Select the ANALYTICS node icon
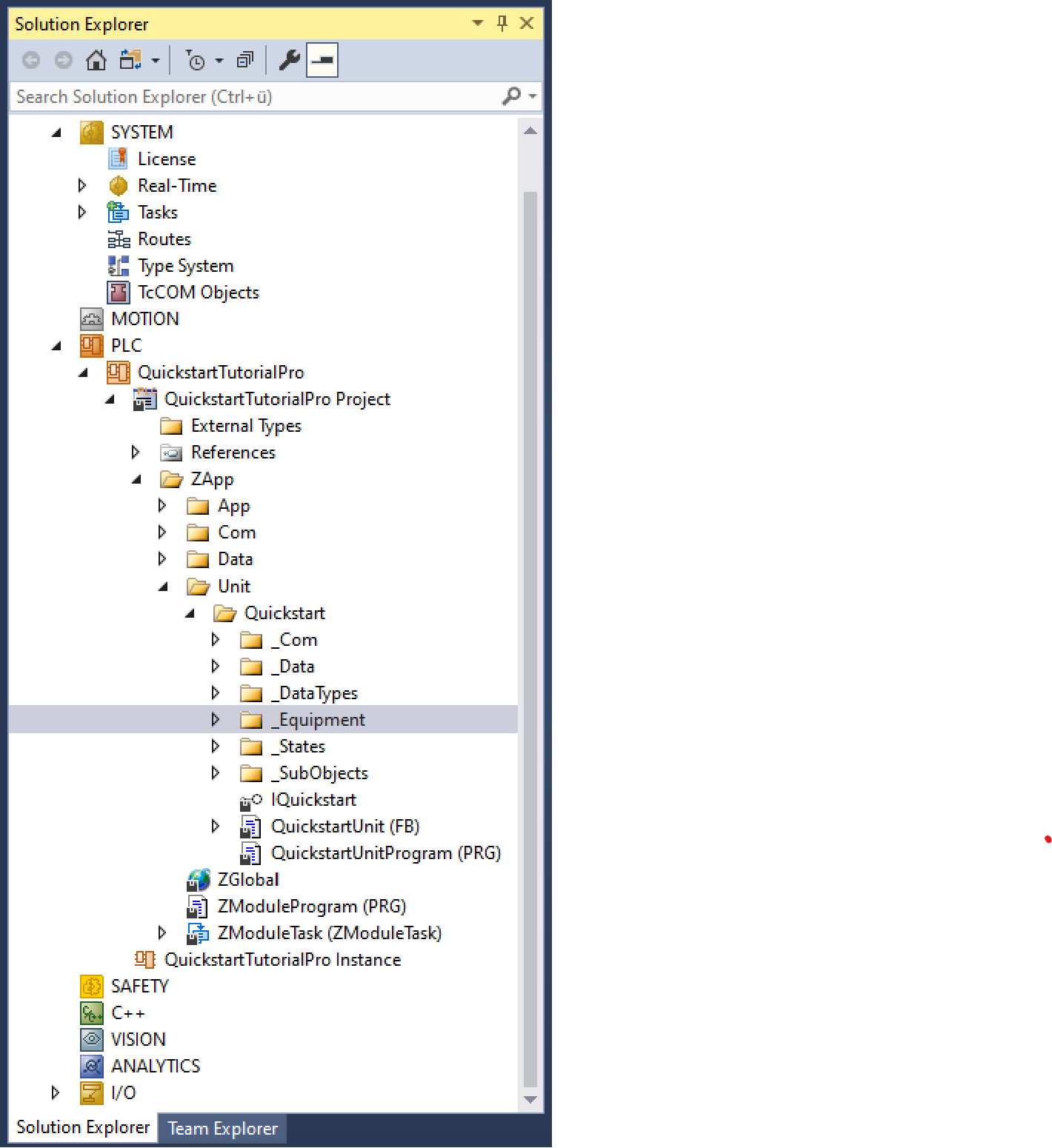The height and width of the screenshot is (1148, 1052). pyautogui.click(x=92, y=1067)
